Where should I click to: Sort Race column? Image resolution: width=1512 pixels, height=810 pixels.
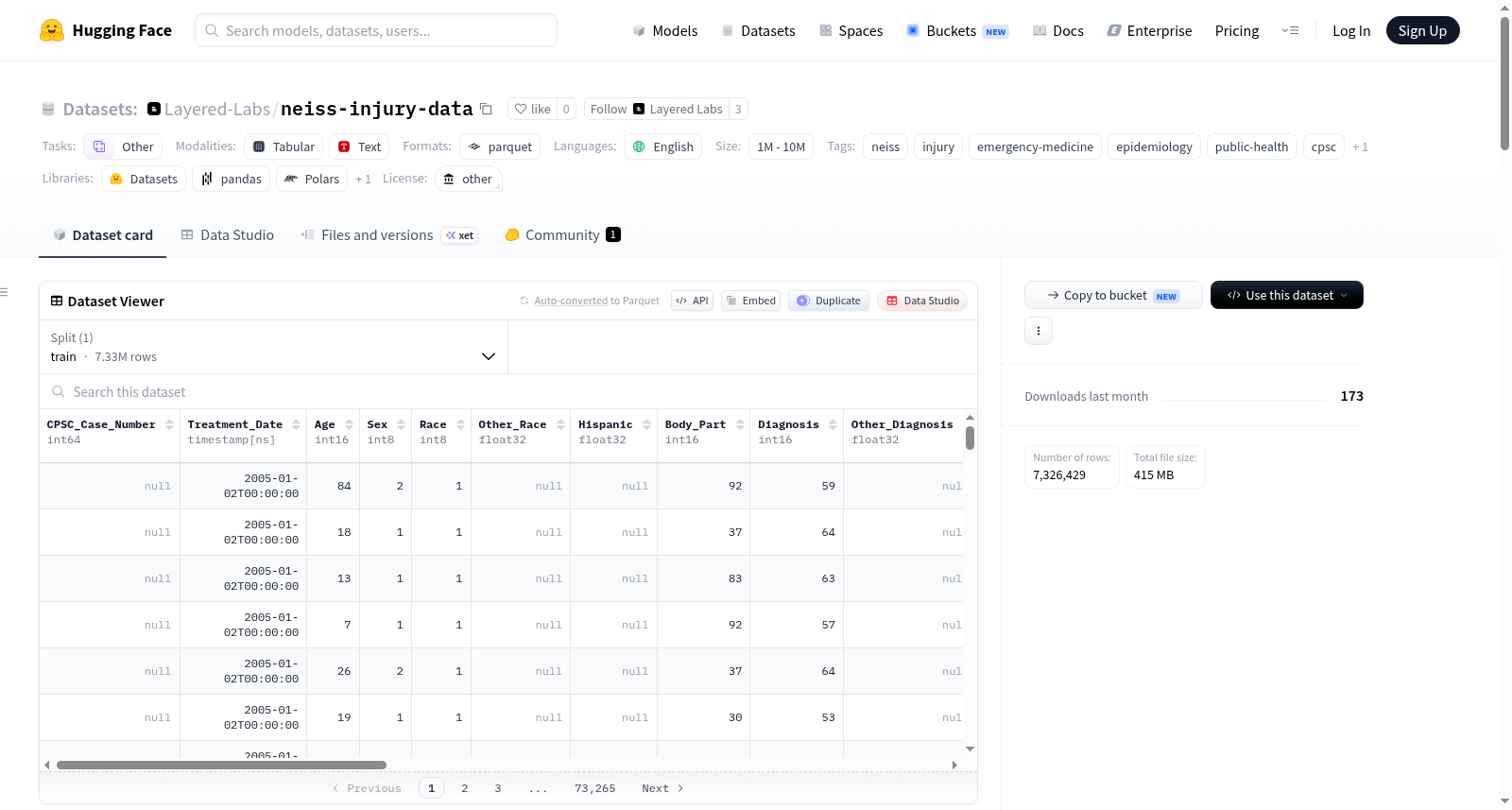(460, 424)
